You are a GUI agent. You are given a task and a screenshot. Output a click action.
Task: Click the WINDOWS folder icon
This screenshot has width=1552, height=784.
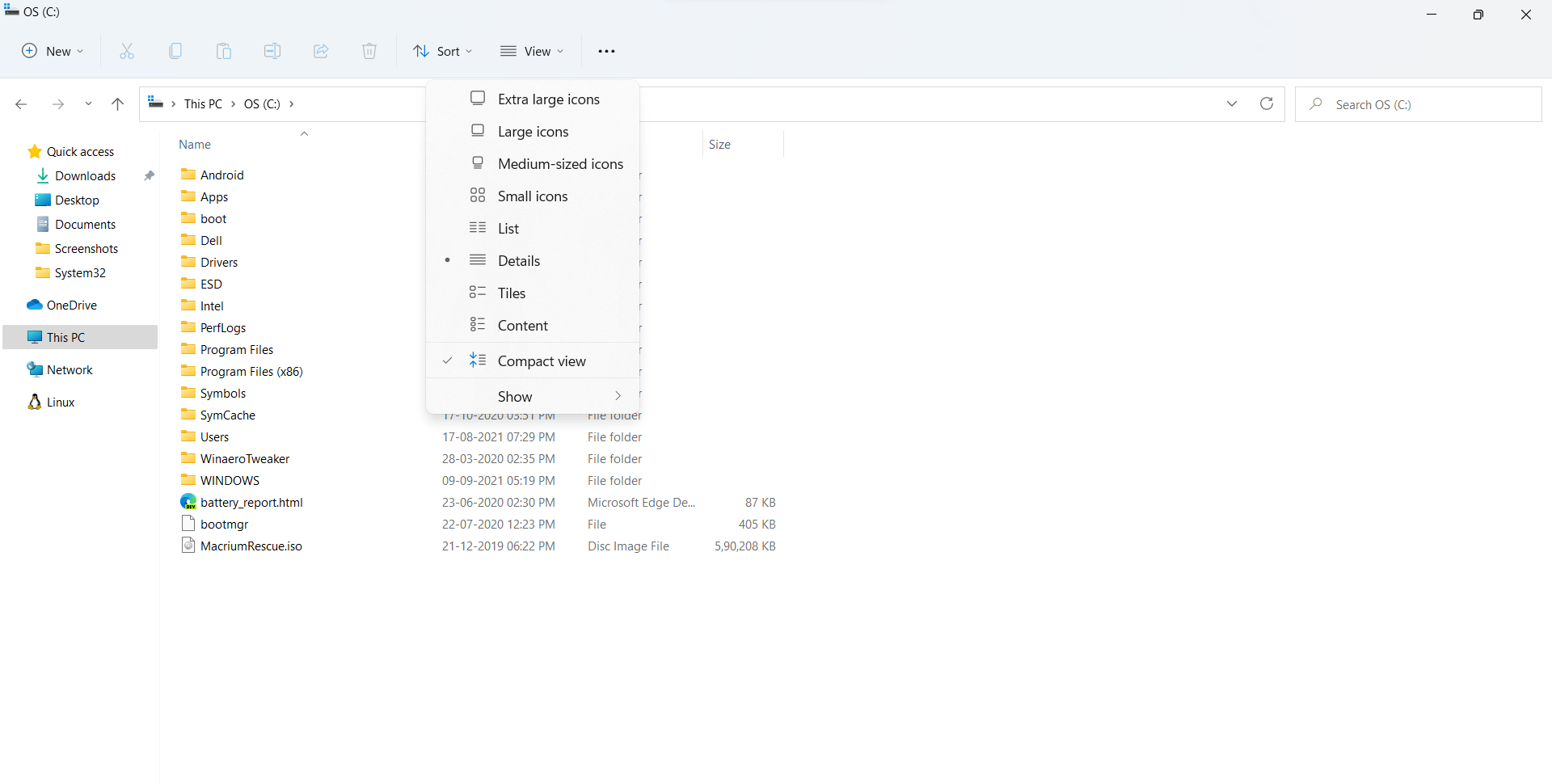(188, 480)
